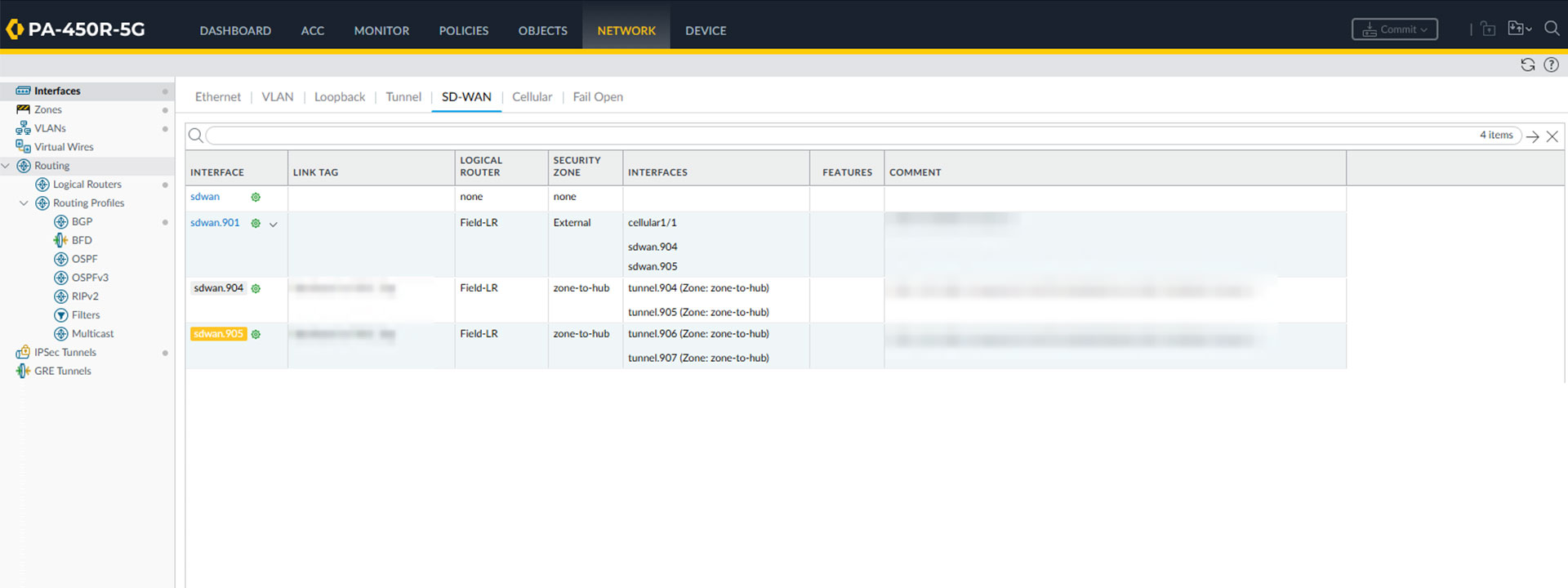This screenshot has height=588, width=1568.
Task: Click the BFD icon in Routing Profiles
Action: 60,240
